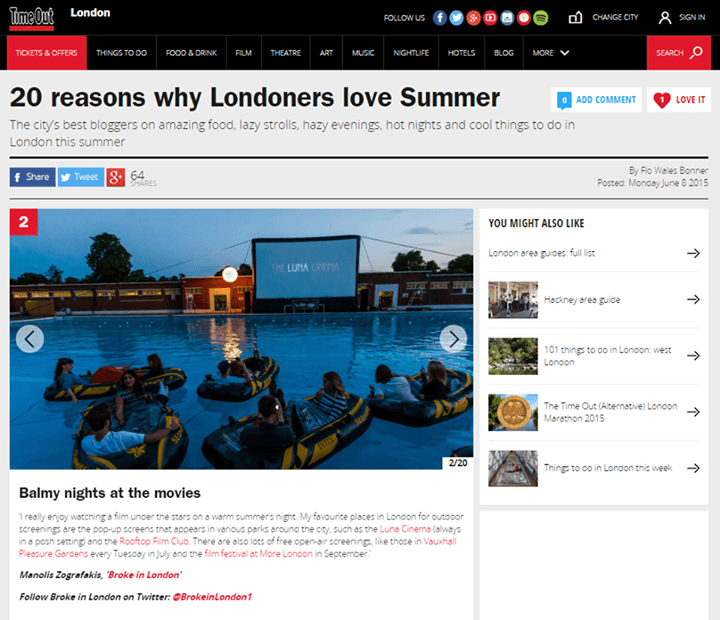This screenshot has width=720, height=620.
Task: Open Time Out's Facebook page icon
Action: [x=439, y=18]
